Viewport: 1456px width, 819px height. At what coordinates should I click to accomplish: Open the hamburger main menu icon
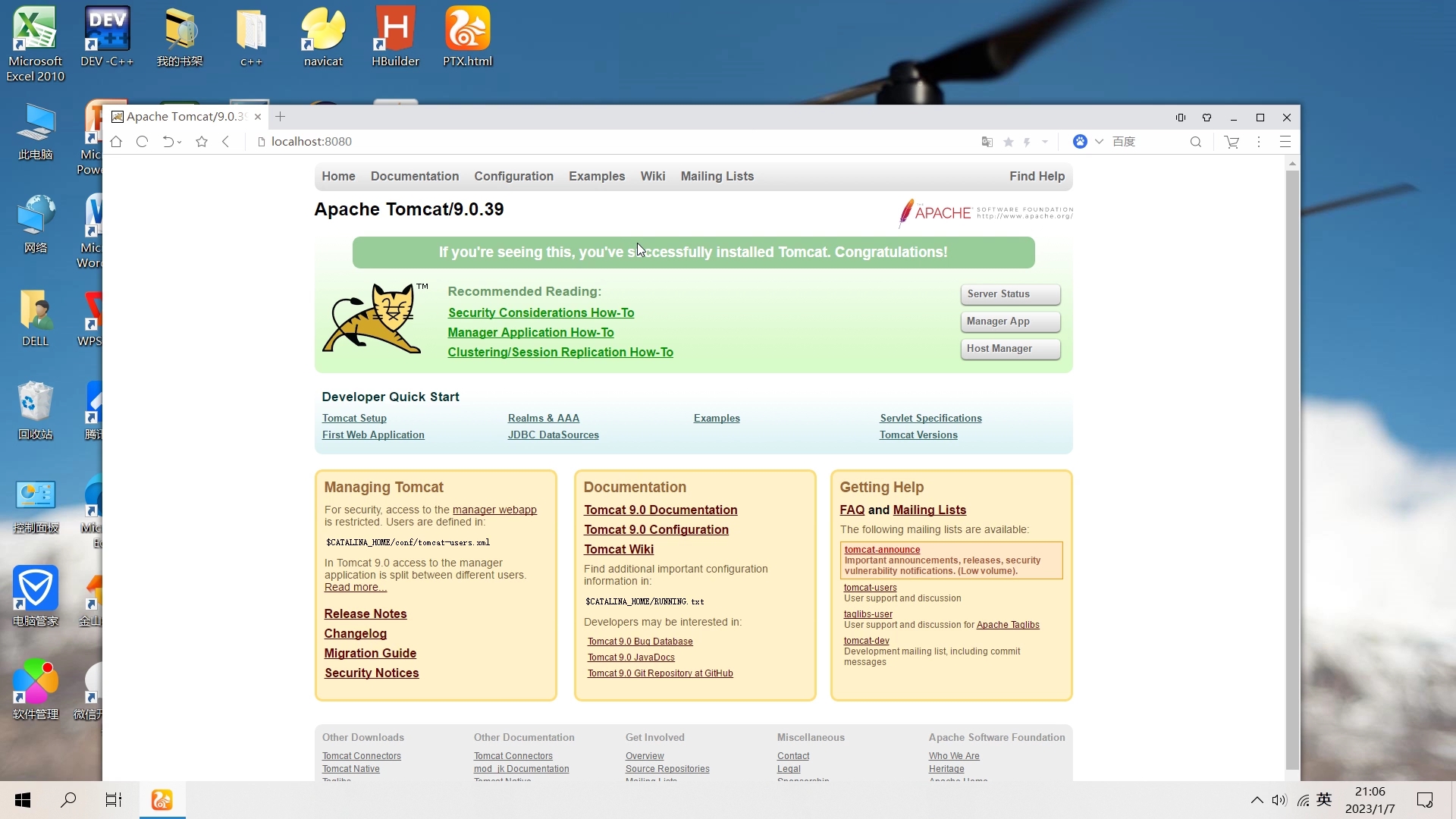tap(1285, 142)
